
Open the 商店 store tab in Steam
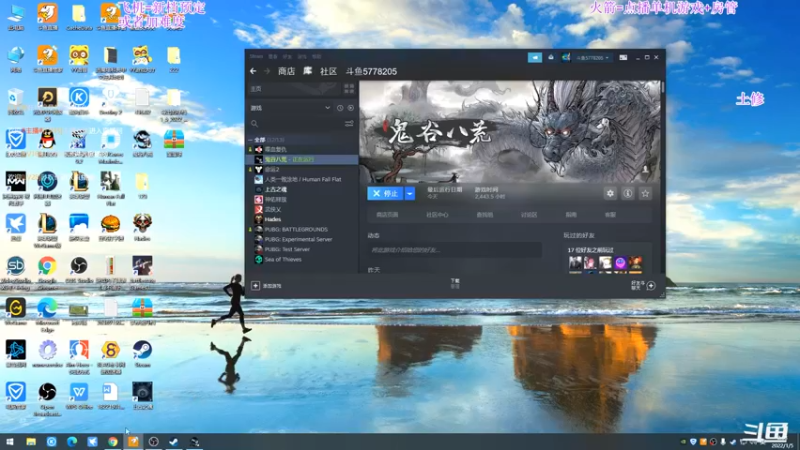tap(286, 71)
